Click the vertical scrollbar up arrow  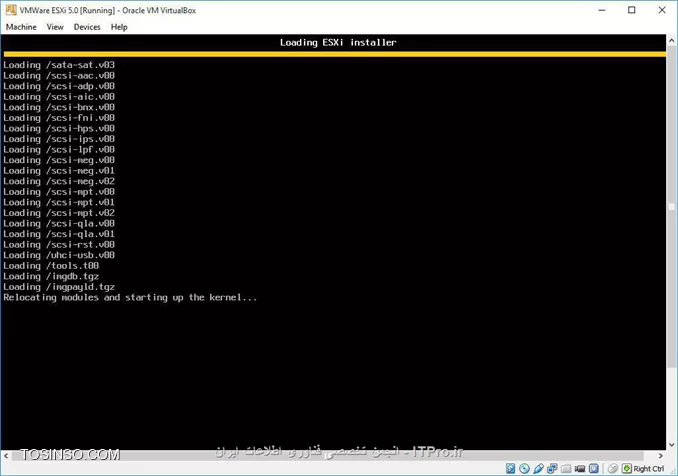pos(672,41)
